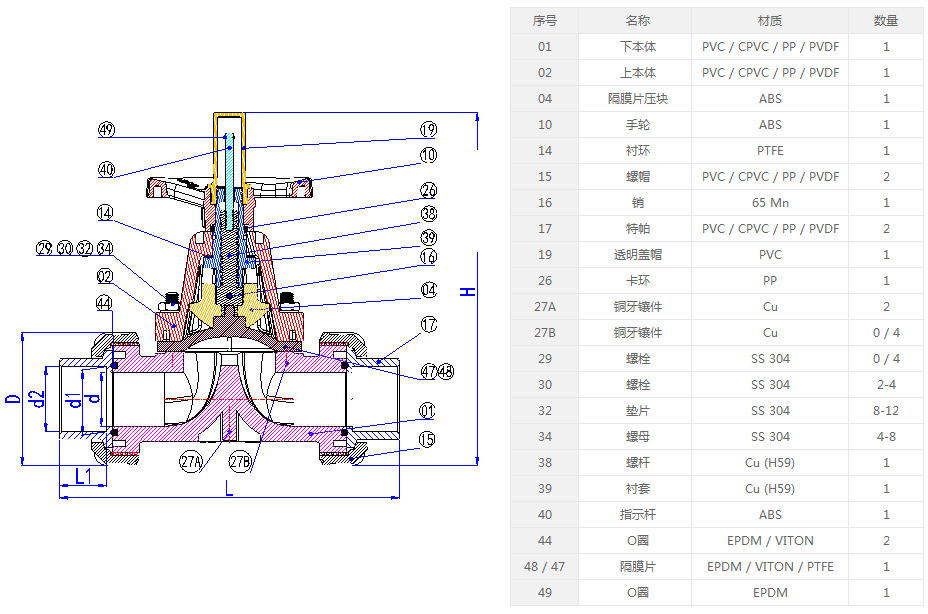
Task: Select callout bubble 14 on the left side
Action: point(107,212)
